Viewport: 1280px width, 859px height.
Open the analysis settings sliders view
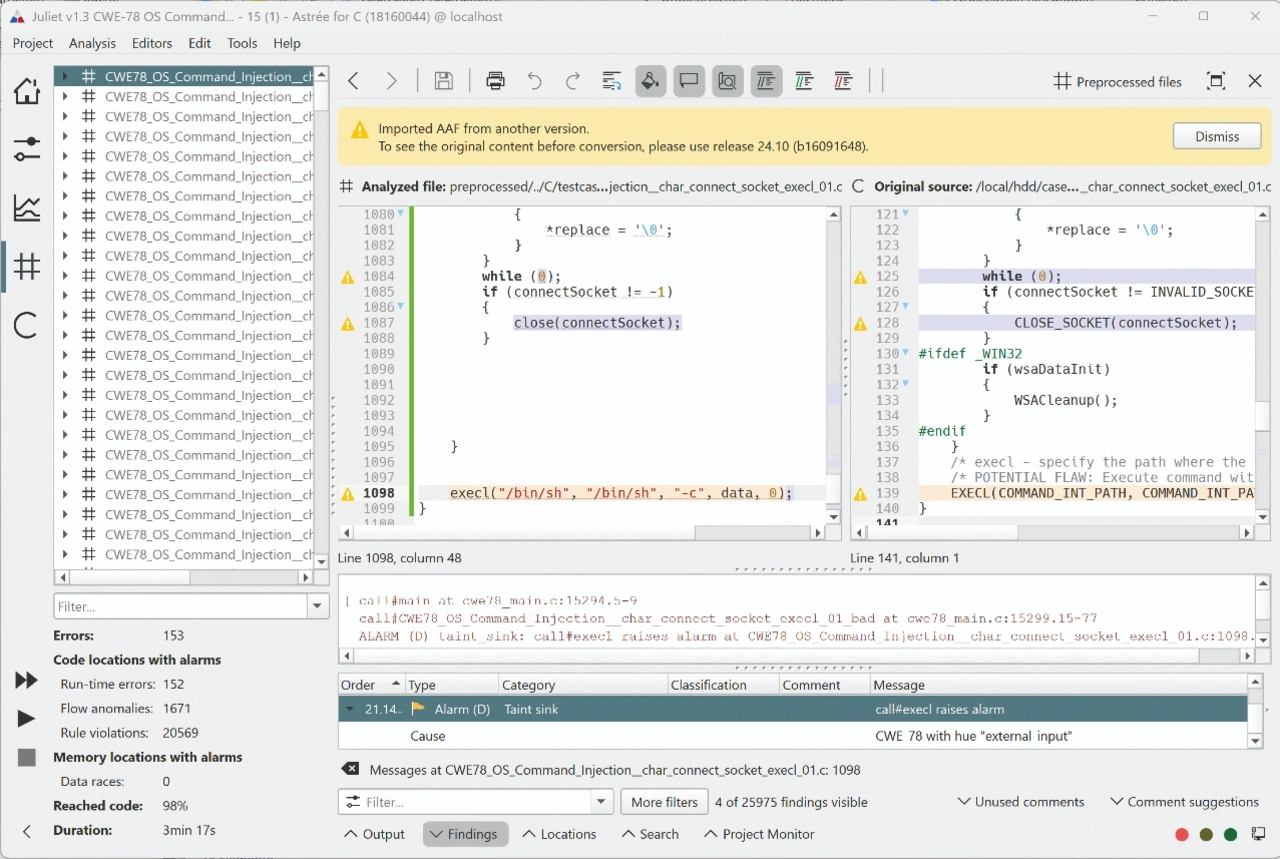coord(27,150)
